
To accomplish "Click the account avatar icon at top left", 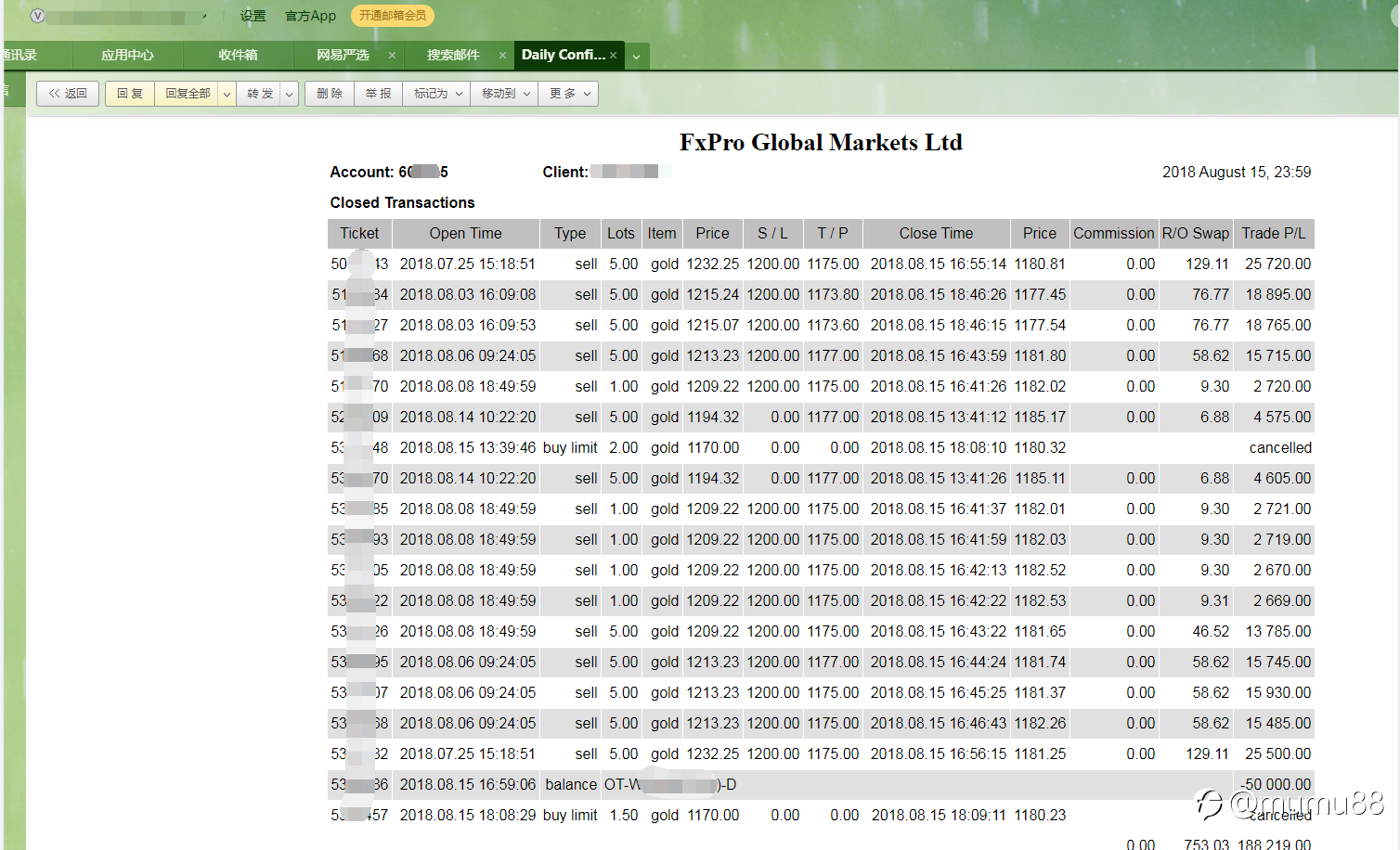I will click(37, 16).
